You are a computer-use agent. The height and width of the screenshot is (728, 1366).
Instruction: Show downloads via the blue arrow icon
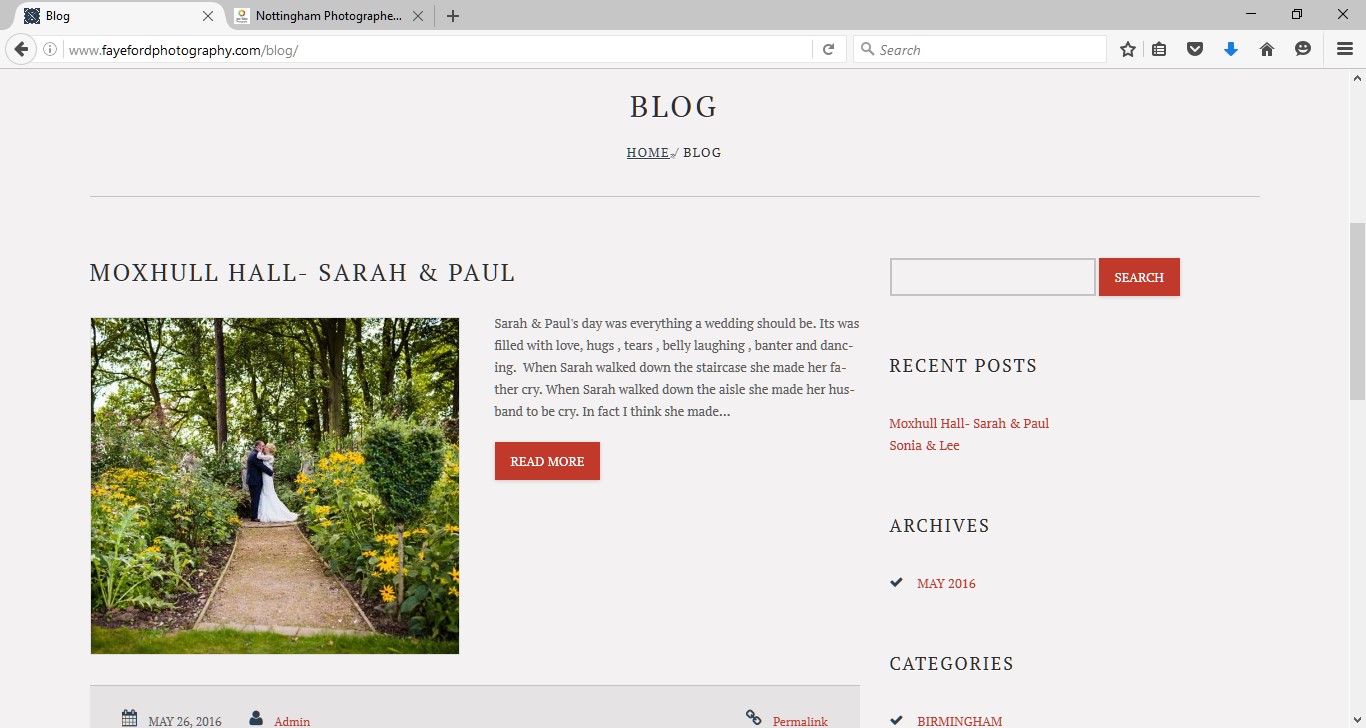click(1231, 49)
